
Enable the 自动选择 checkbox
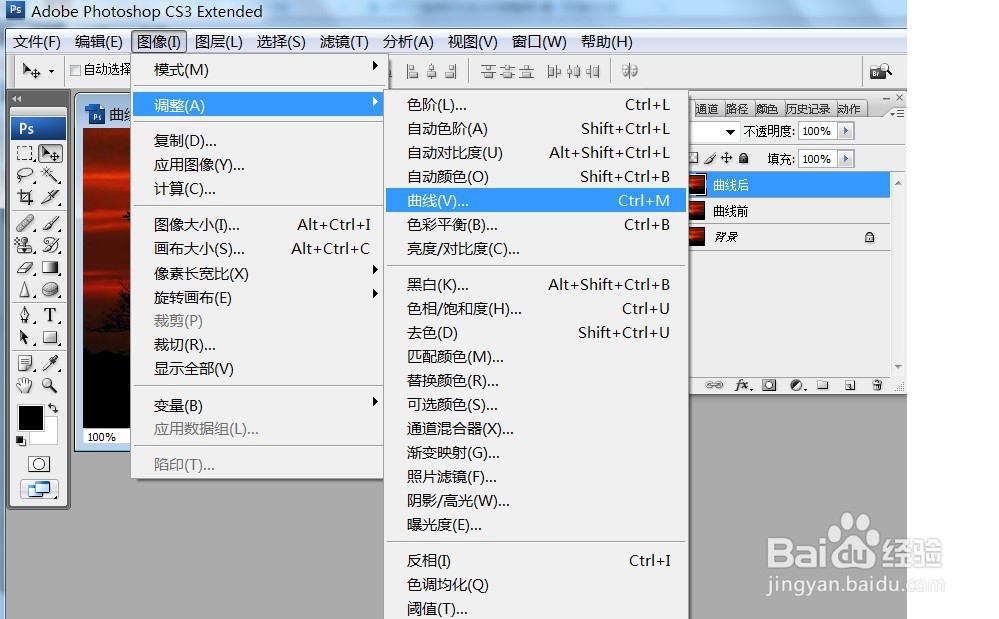pos(75,70)
